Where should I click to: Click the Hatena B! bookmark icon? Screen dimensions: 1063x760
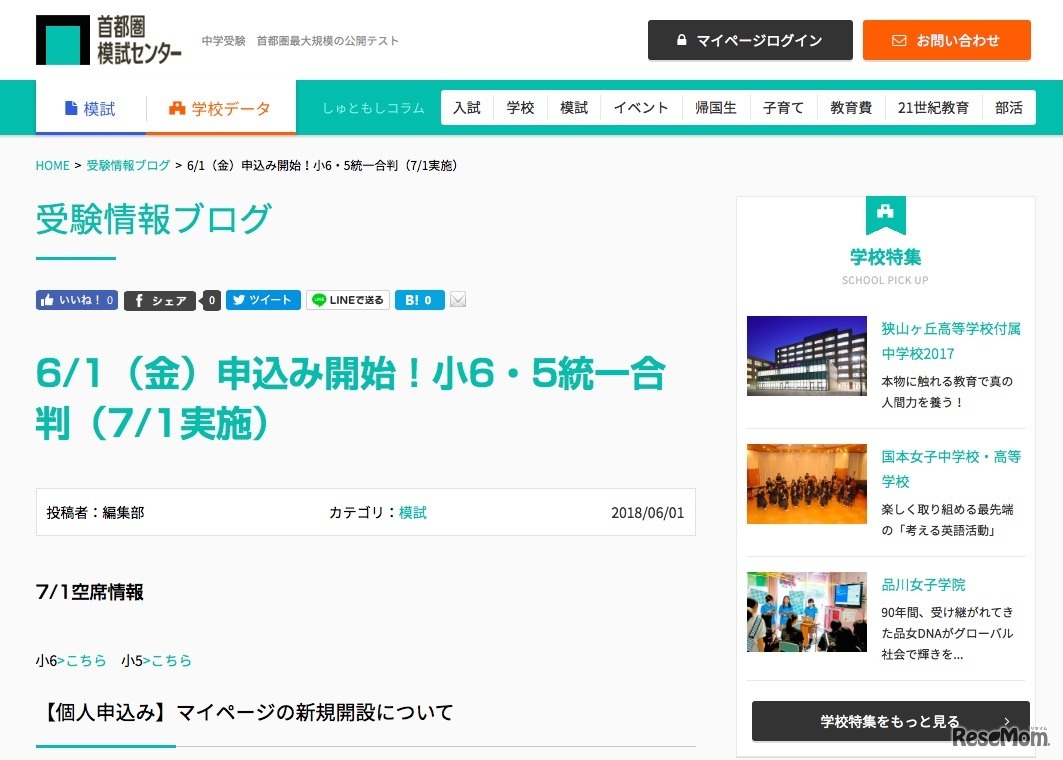(409, 299)
